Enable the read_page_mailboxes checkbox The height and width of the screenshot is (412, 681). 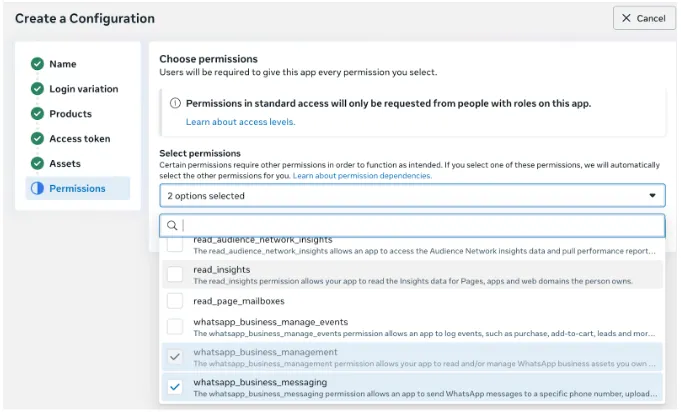175,300
